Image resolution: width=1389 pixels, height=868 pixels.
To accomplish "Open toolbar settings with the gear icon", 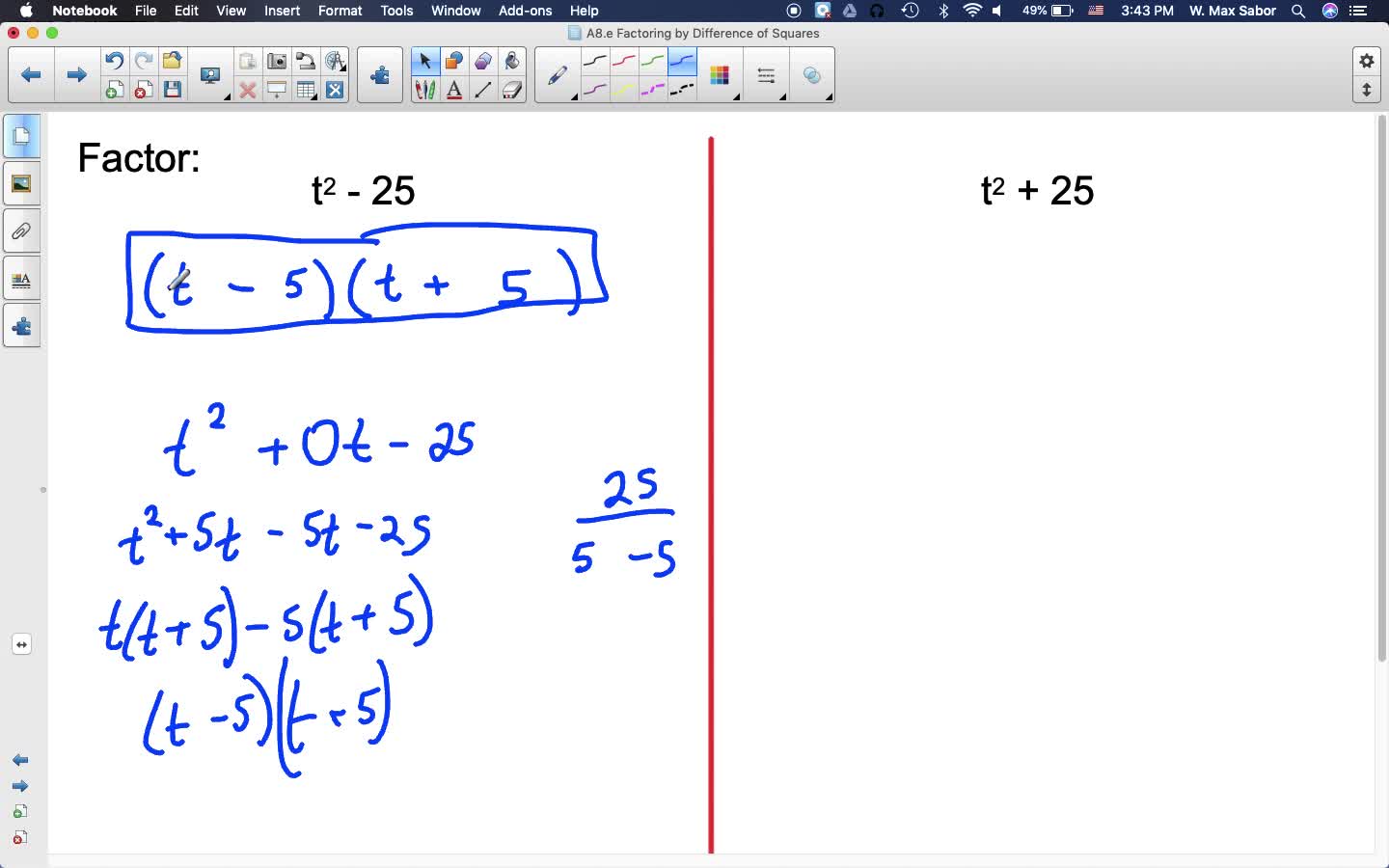I will point(1367,61).
